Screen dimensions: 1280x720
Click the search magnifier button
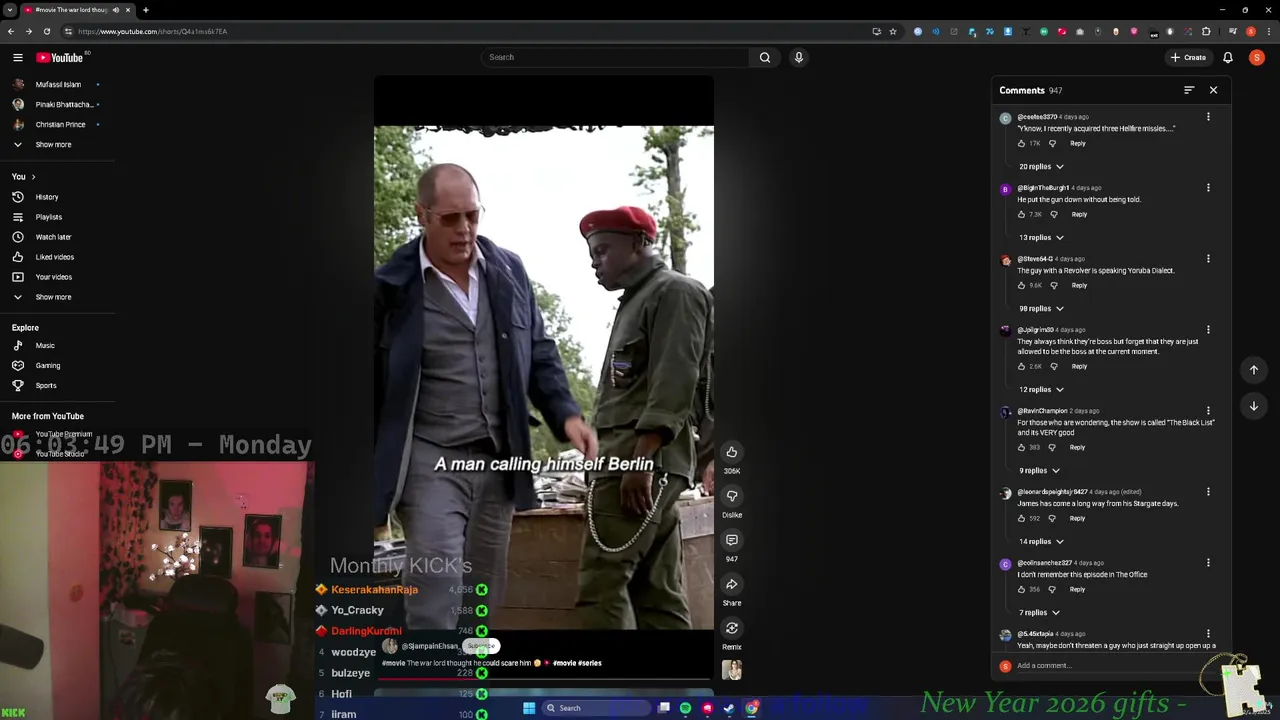click(x=765, y=57)
